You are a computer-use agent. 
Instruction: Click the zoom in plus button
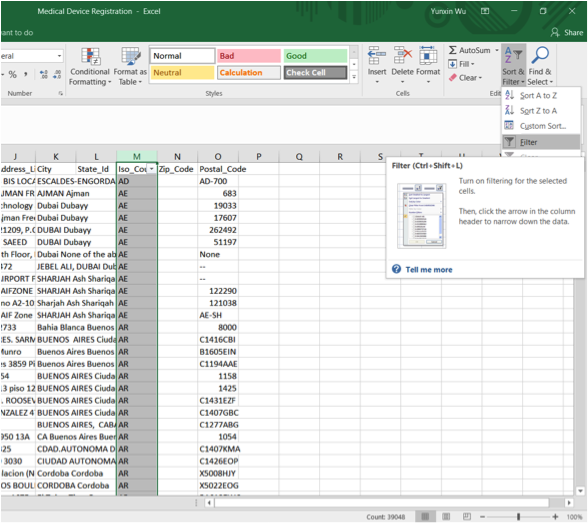click(x=555, y=517)
